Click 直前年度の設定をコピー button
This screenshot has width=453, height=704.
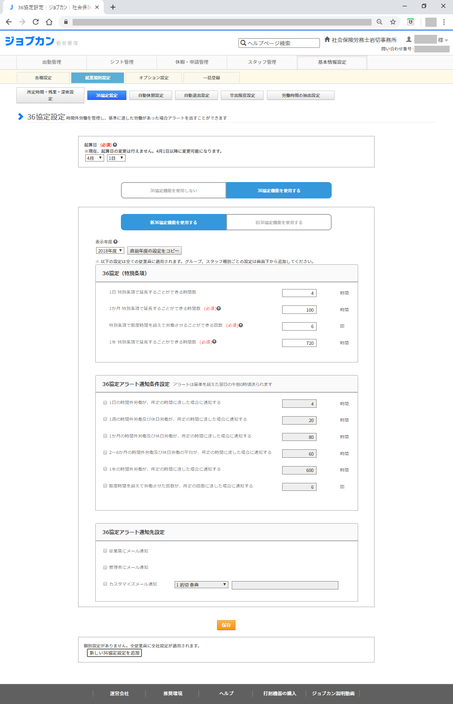154,251
